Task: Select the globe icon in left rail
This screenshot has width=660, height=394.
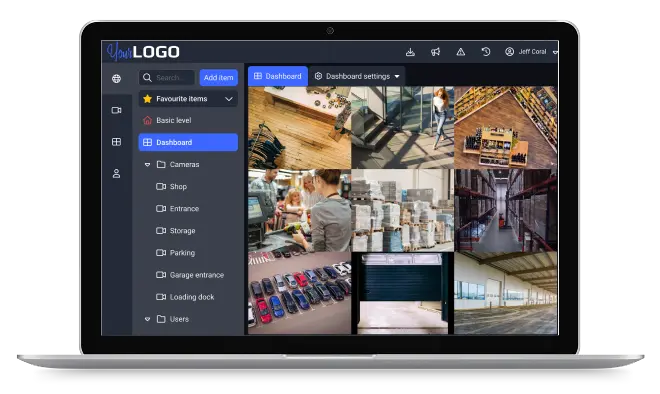Action: point(117,78)
